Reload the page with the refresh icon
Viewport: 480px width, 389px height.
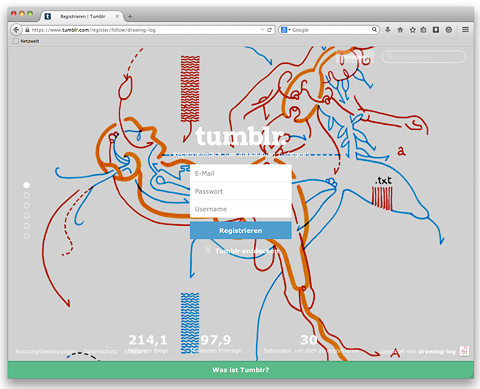pyautogui.click(x=269, y=30)
